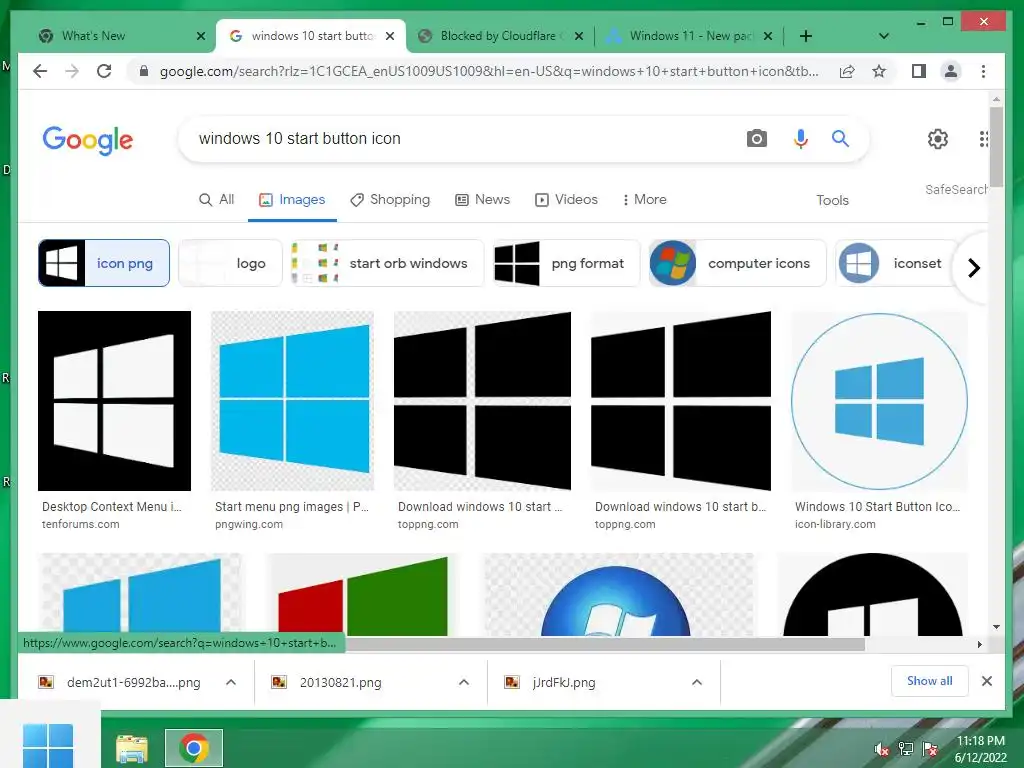The height and width of the screenshot is (768, 1024).
Task: Filter by computer icons chip
Action: coord(738,263)
